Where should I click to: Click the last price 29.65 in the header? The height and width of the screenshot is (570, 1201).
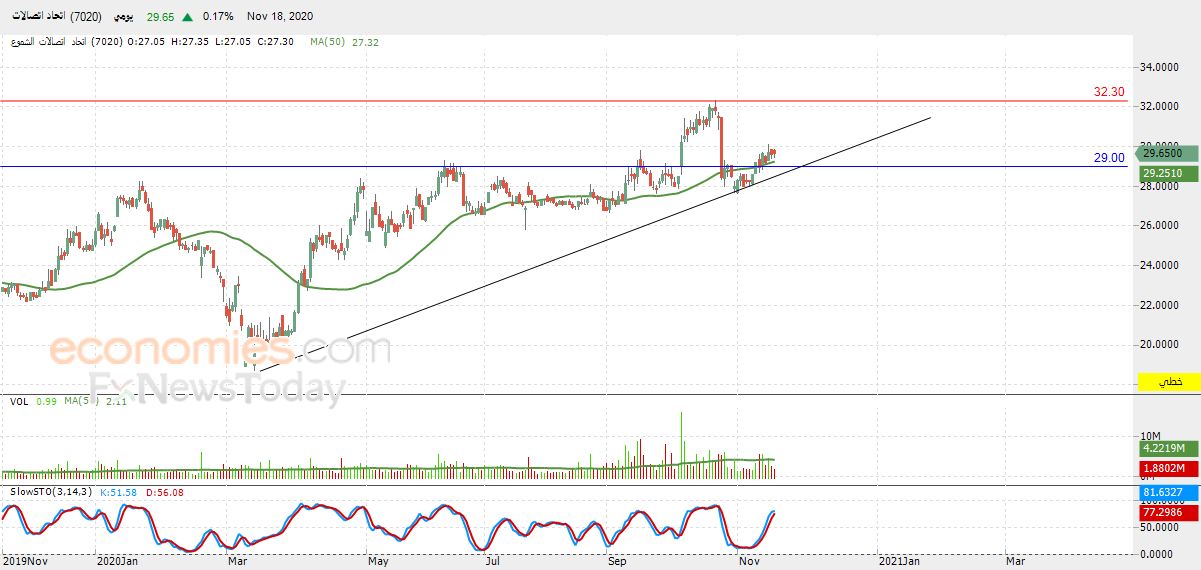(x=161, y=17)
